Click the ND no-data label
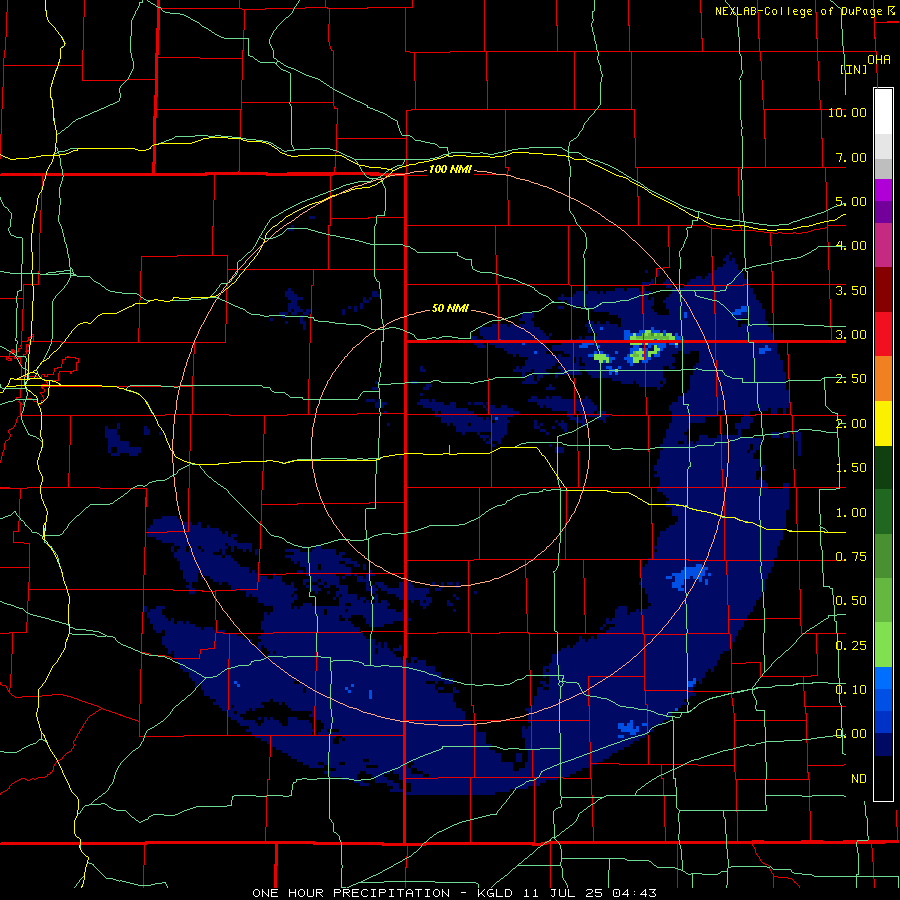 pyautogui.click(x=859, y=779)
